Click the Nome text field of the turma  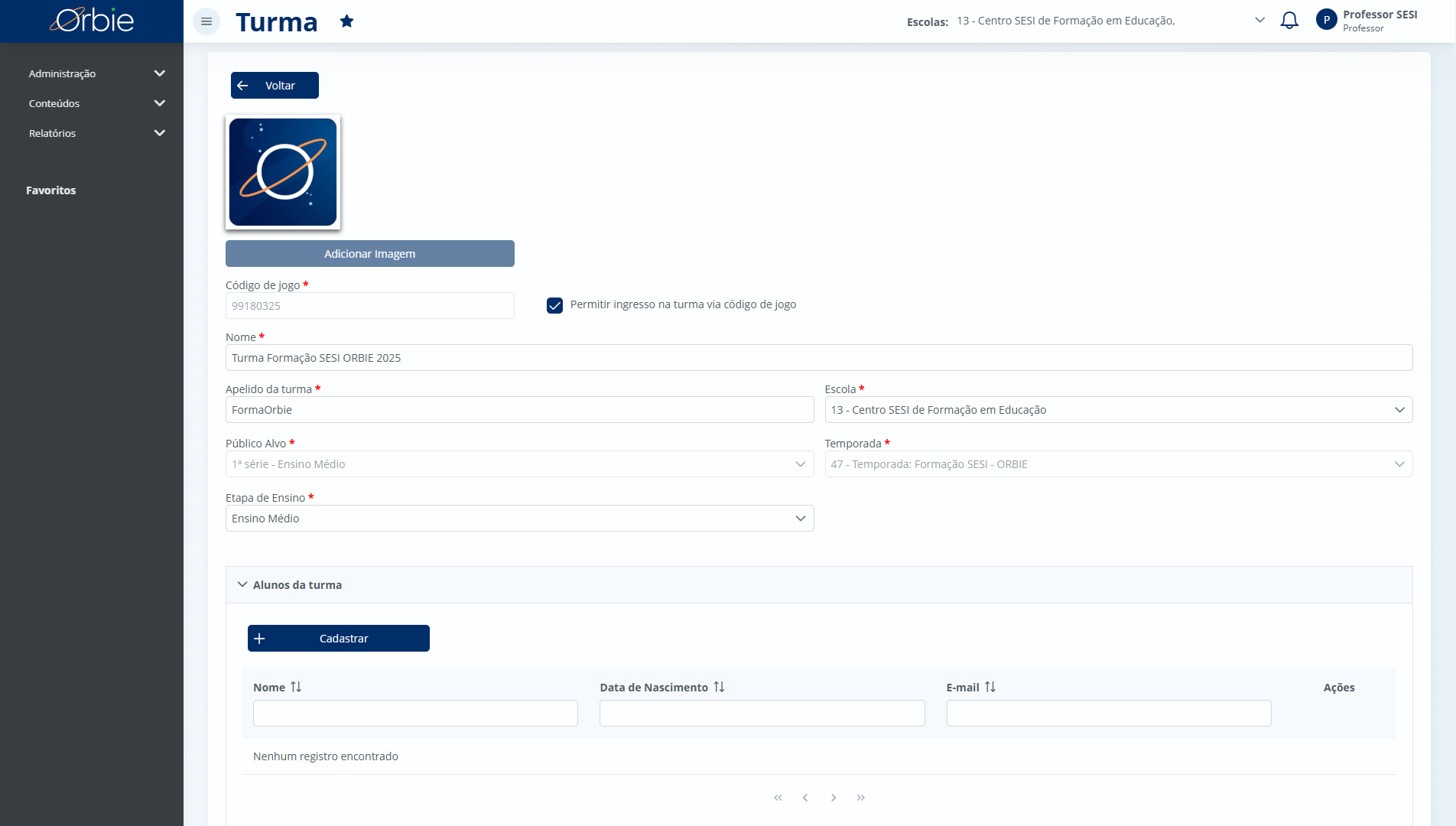coord(818,358)
